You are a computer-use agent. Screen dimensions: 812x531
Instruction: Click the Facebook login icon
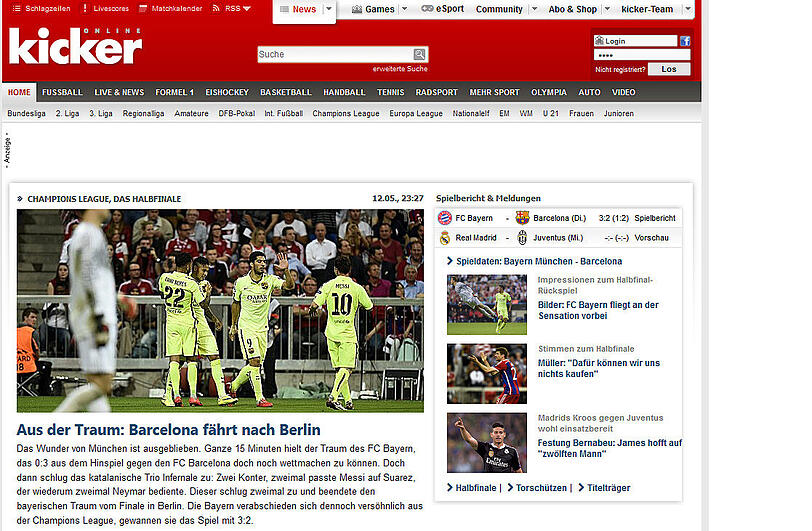pyautogui.click(x=685, y=41)
